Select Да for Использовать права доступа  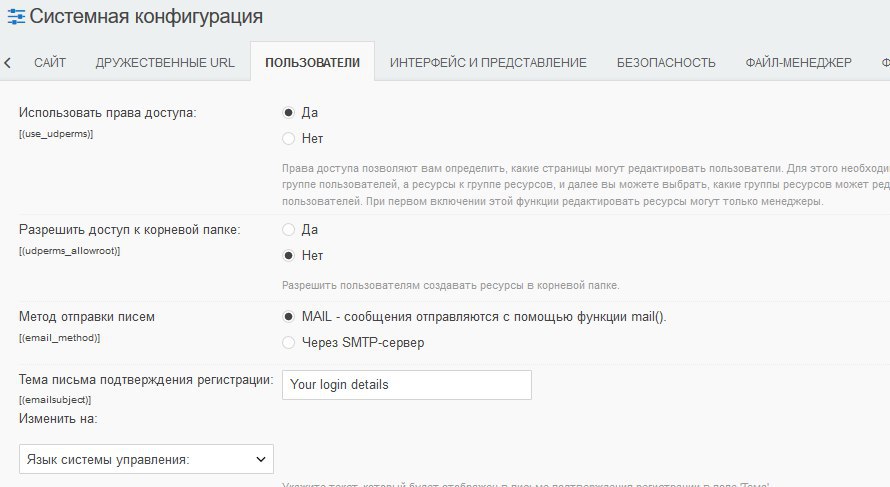pos(288,112)
